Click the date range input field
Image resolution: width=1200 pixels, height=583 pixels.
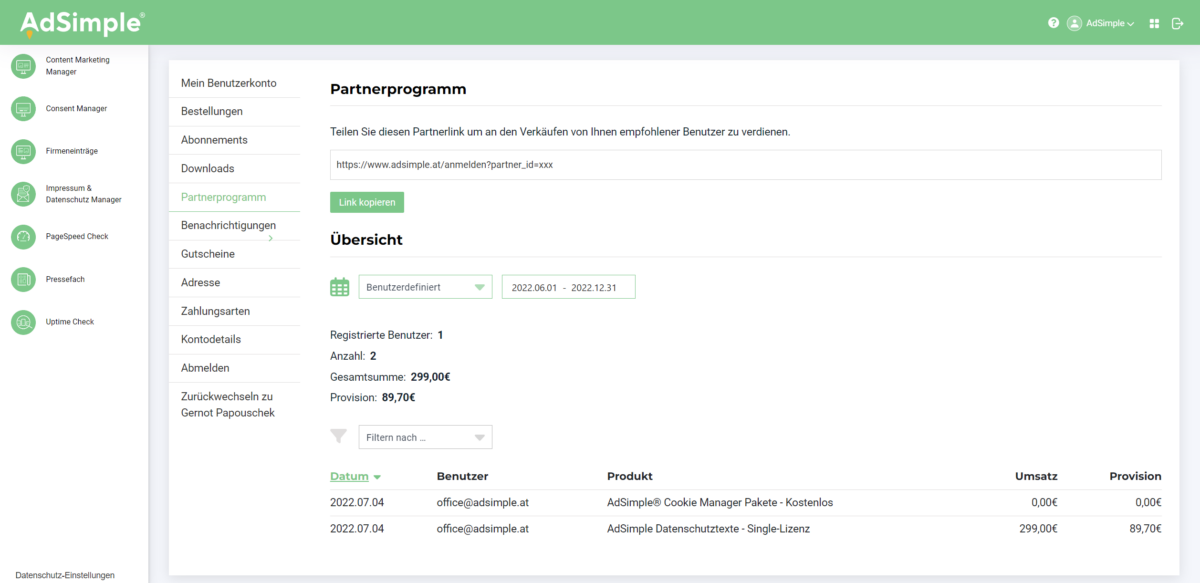click(x=568, y=287)
